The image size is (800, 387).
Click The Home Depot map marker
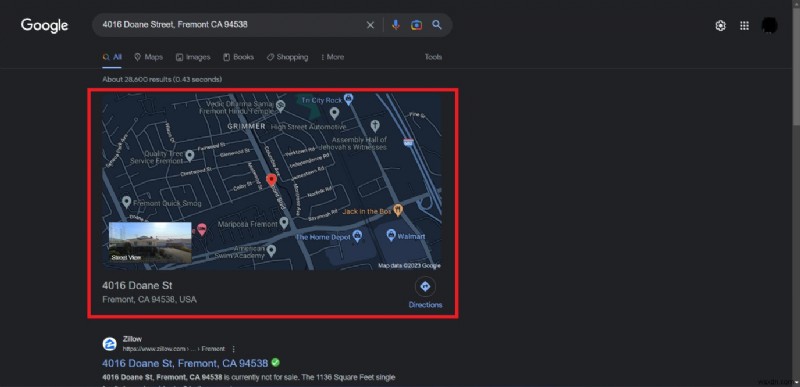point(358,236)
